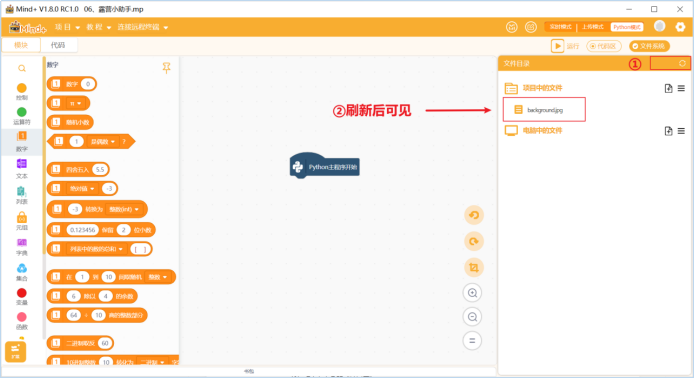Click the crop/screenshot tool on the canvas
The height and width of the screenshot is (379, 695).
click(x=473, y=267)
